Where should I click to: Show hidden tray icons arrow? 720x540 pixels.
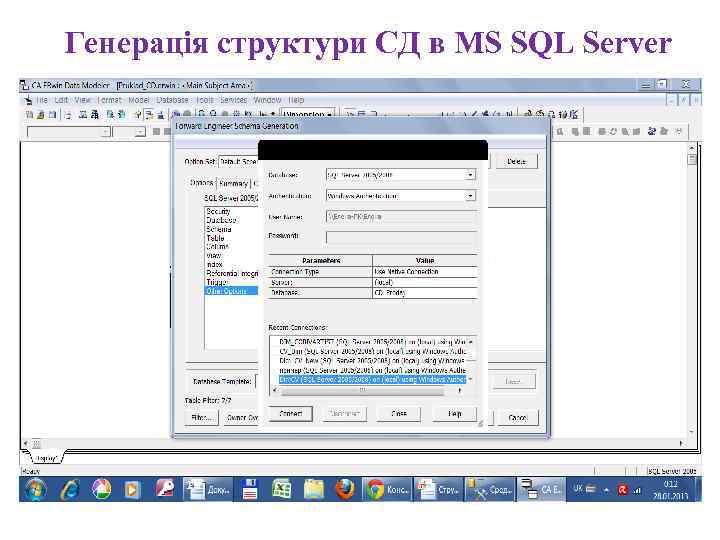(606, 490)
